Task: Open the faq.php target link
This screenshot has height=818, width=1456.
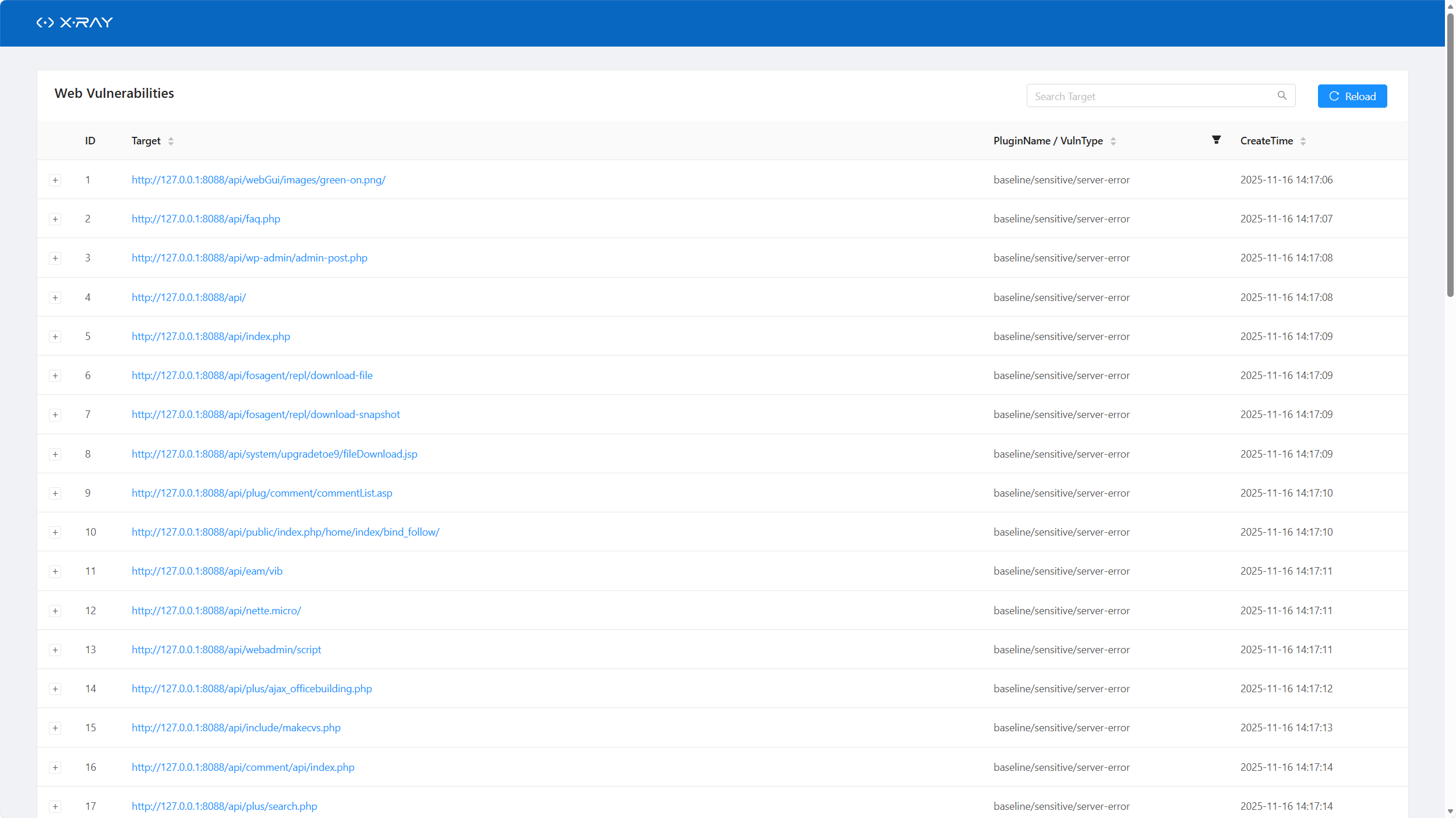Action: click(206, 219)
